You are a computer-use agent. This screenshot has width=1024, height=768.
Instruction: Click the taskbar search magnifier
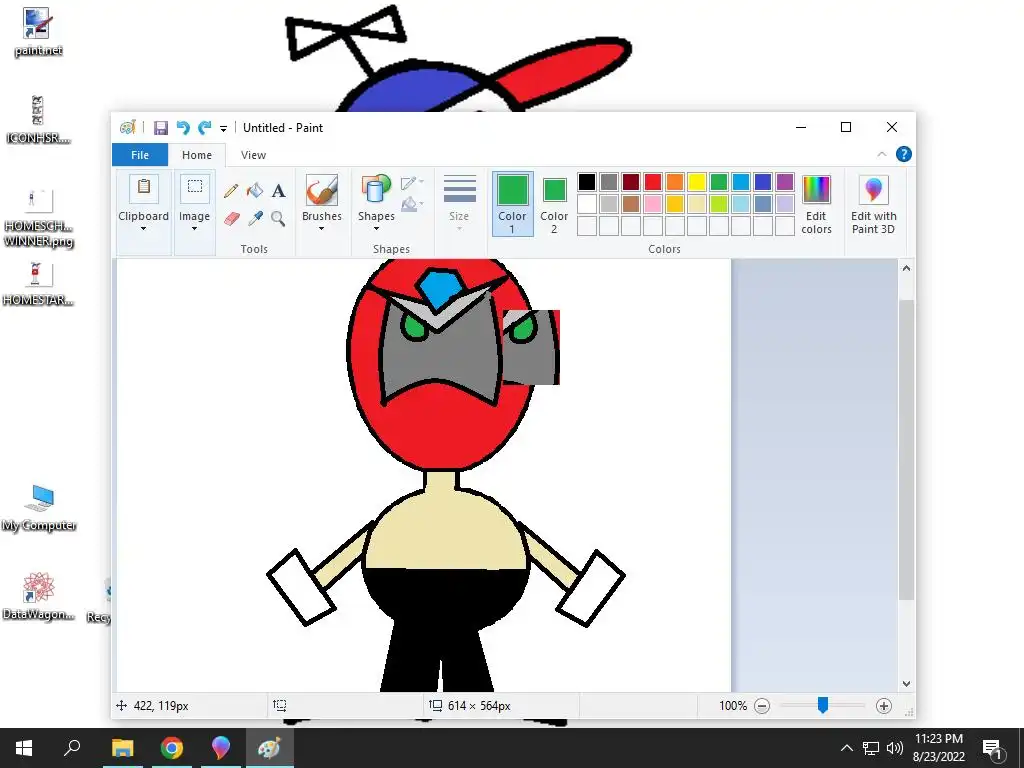(x=72, y=748)
